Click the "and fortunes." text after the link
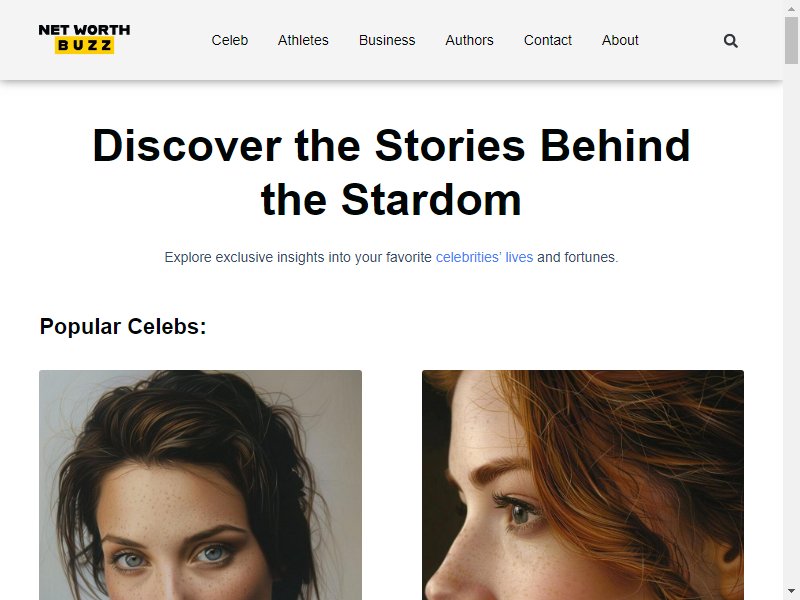800x600 pixels. tap(578, 257)
